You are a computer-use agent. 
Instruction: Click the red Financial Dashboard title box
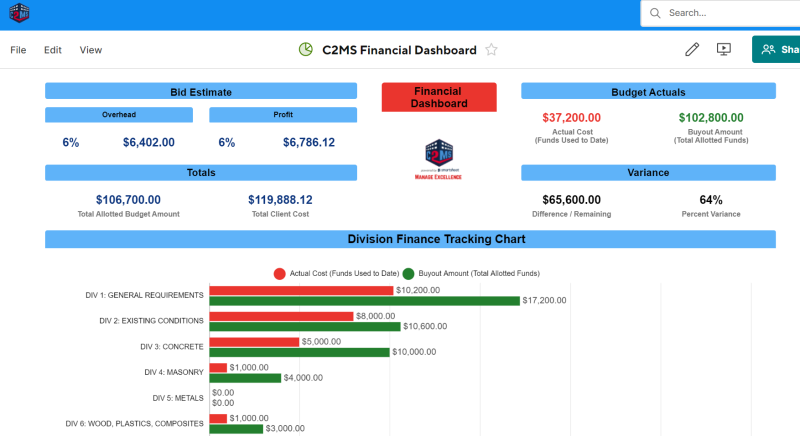[x=439, y=97]
